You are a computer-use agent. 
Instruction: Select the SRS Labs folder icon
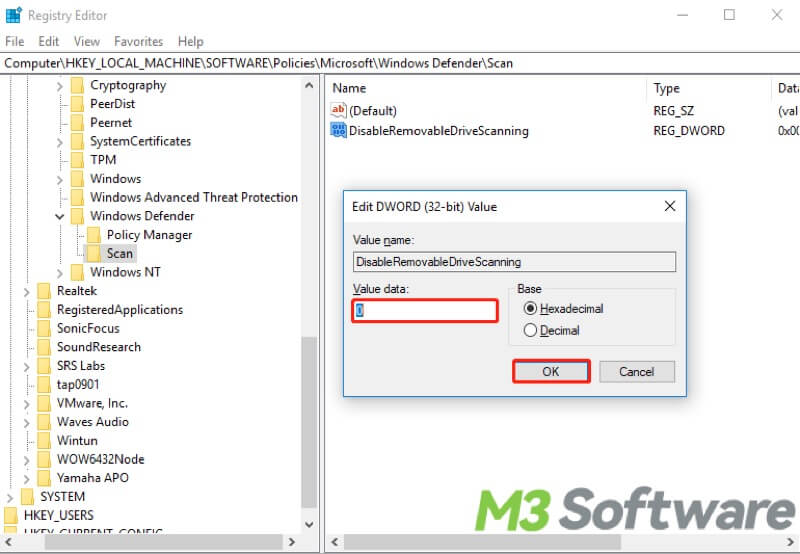point(44,366)
